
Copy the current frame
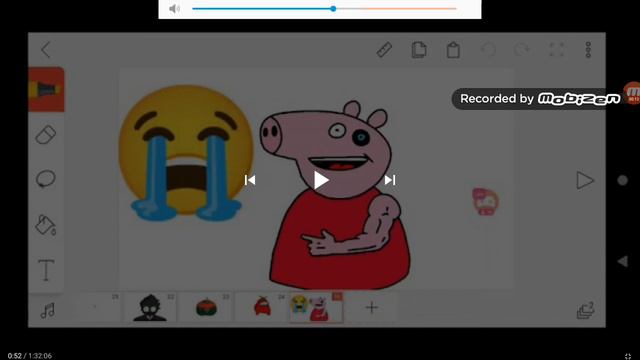point(419,50)
